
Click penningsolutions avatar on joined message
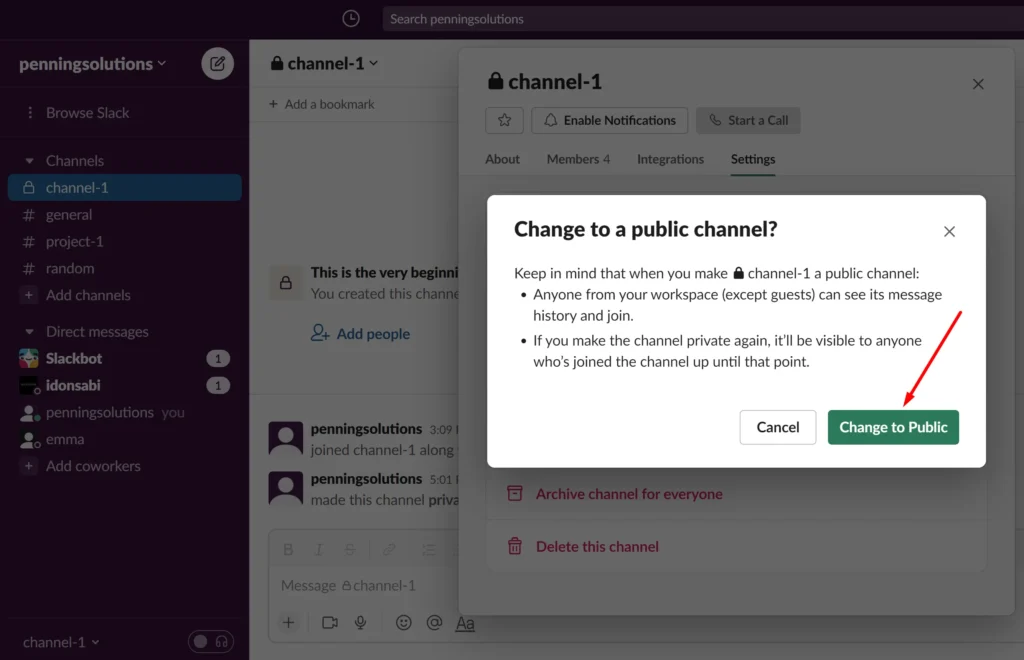coord(286,439)
